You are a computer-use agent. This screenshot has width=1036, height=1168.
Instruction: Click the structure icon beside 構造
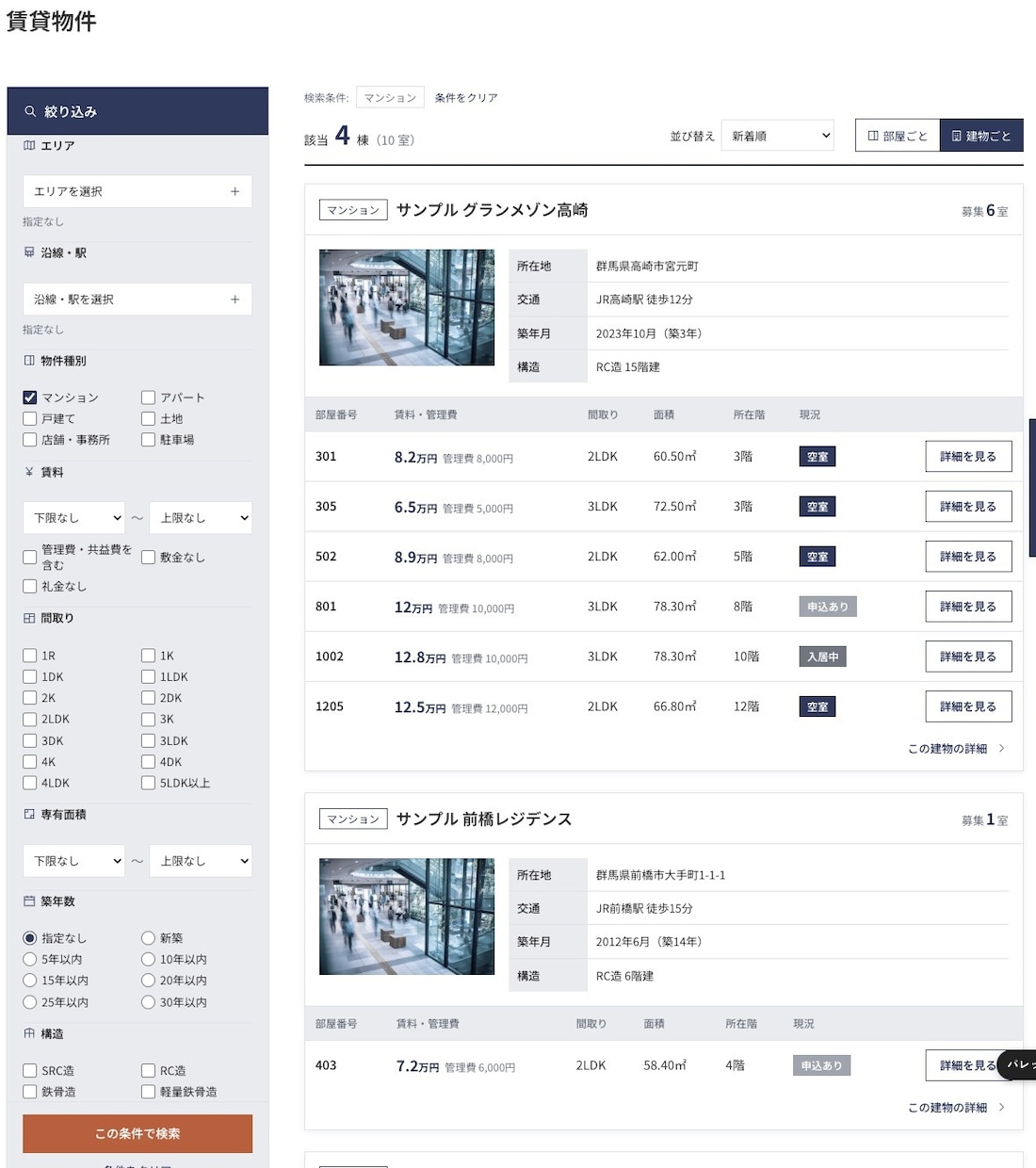(x=29, y=1033)
